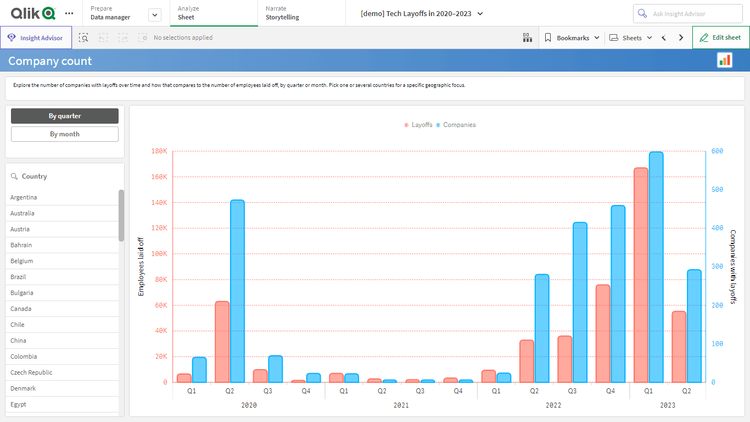This screenshot has height=422, width=750.
Task: Click the Edit sheet button
Action: pos(720,38)
